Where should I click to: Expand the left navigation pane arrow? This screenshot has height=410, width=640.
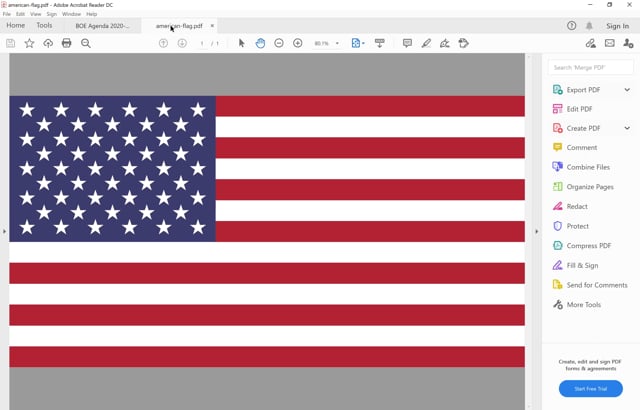click(4, 231)
